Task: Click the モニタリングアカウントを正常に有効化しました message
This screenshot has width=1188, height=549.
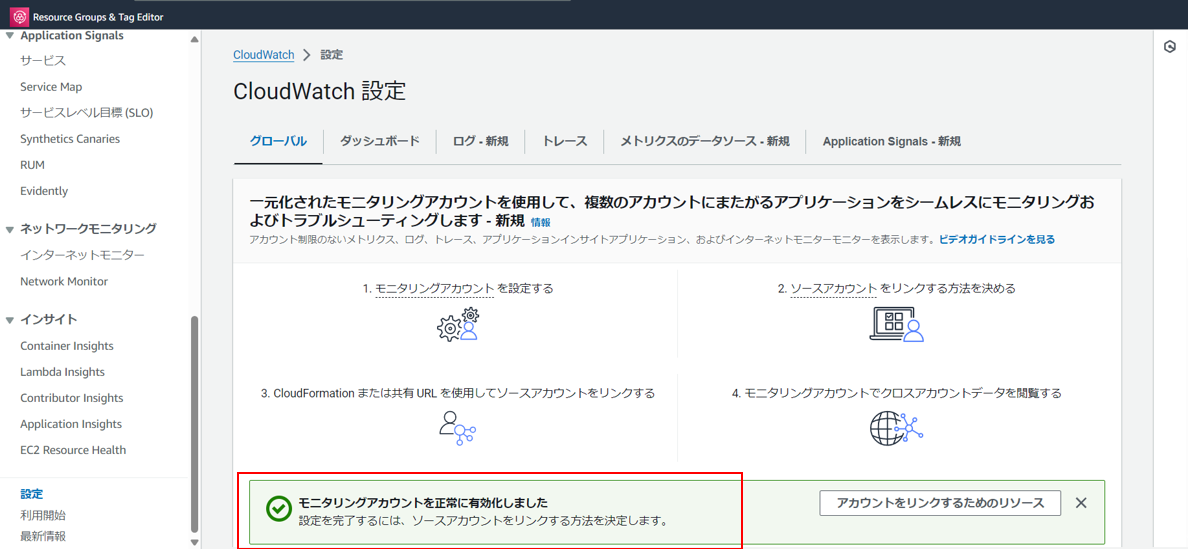Action: (x=424, y=503)
